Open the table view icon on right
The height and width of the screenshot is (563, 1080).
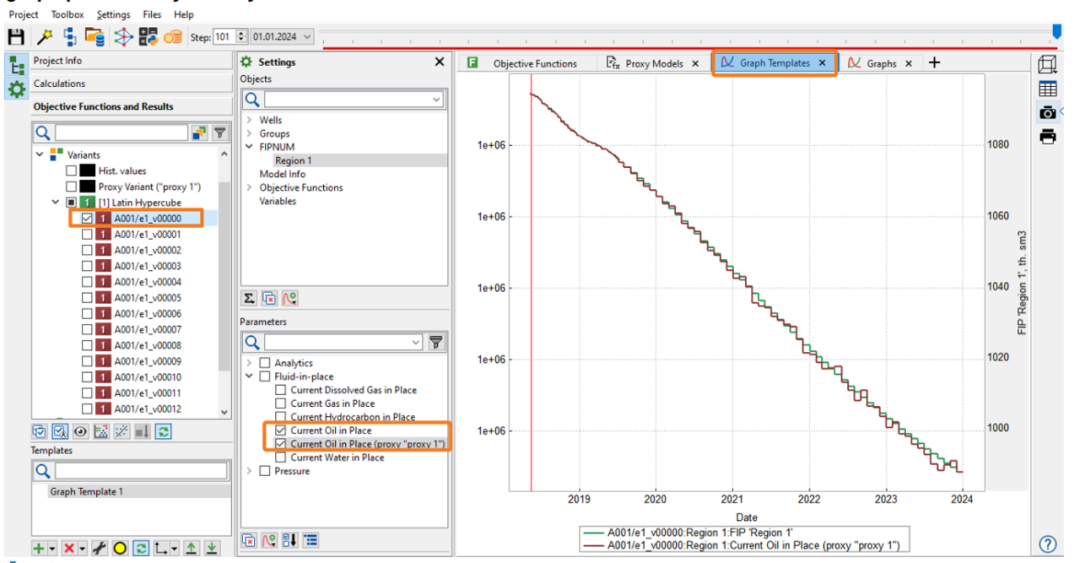(1047, 89)
